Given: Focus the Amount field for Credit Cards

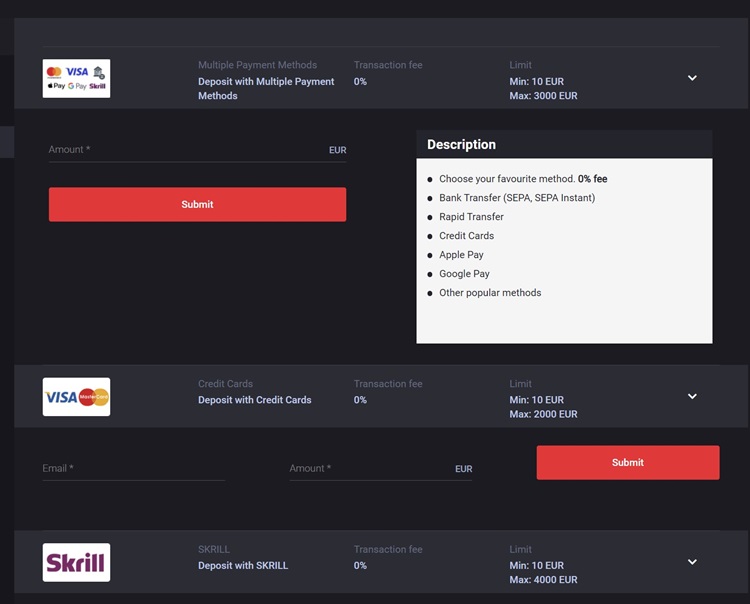Looking at the screenshot, I should coord(380,469).
